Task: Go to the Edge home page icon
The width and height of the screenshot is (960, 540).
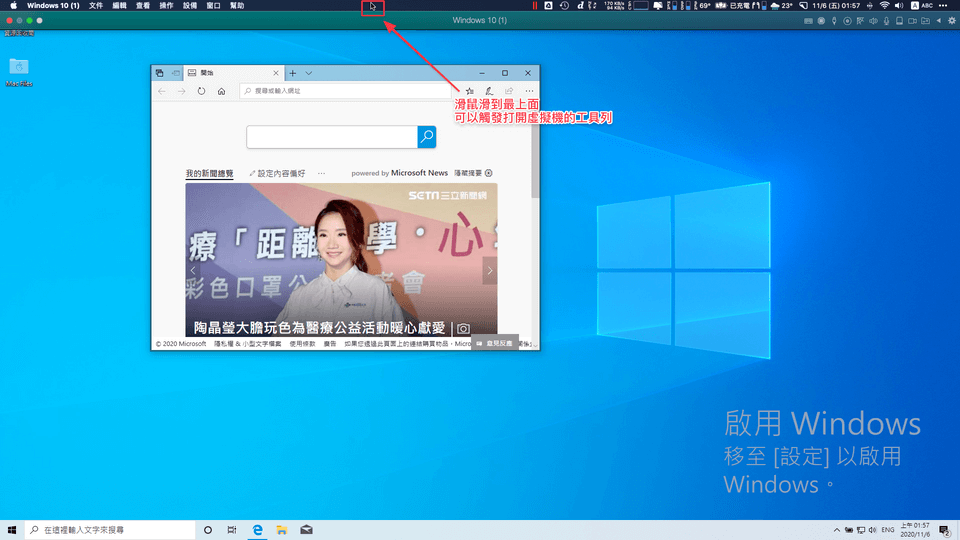Action: [x=221, y=91]
